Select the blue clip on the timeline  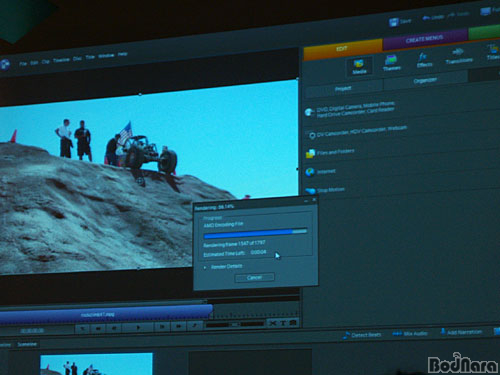tap(106, 314)
